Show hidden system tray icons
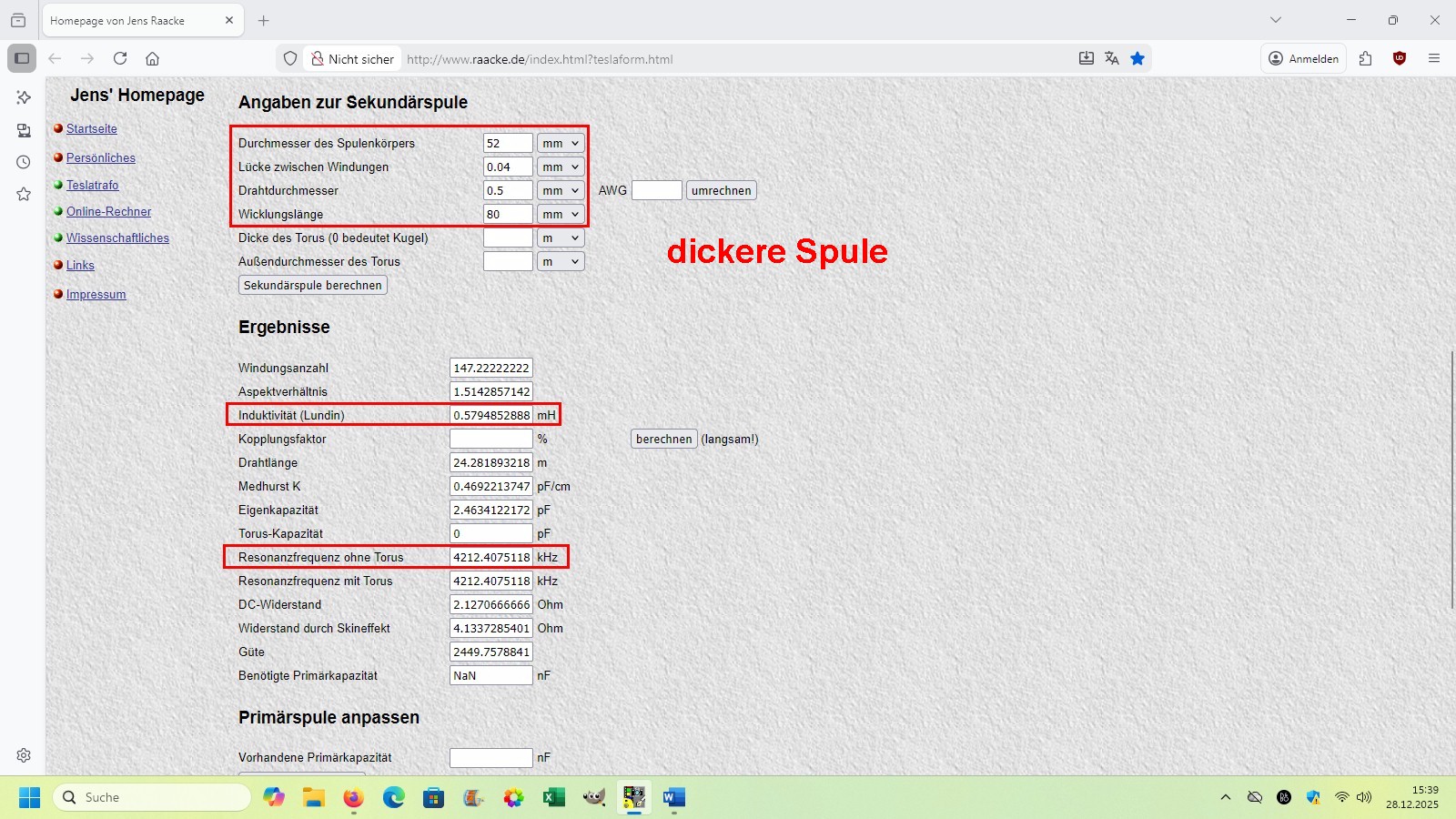Image resolution: width=1456 pixels, height=819 pixels. [1226, 797]
